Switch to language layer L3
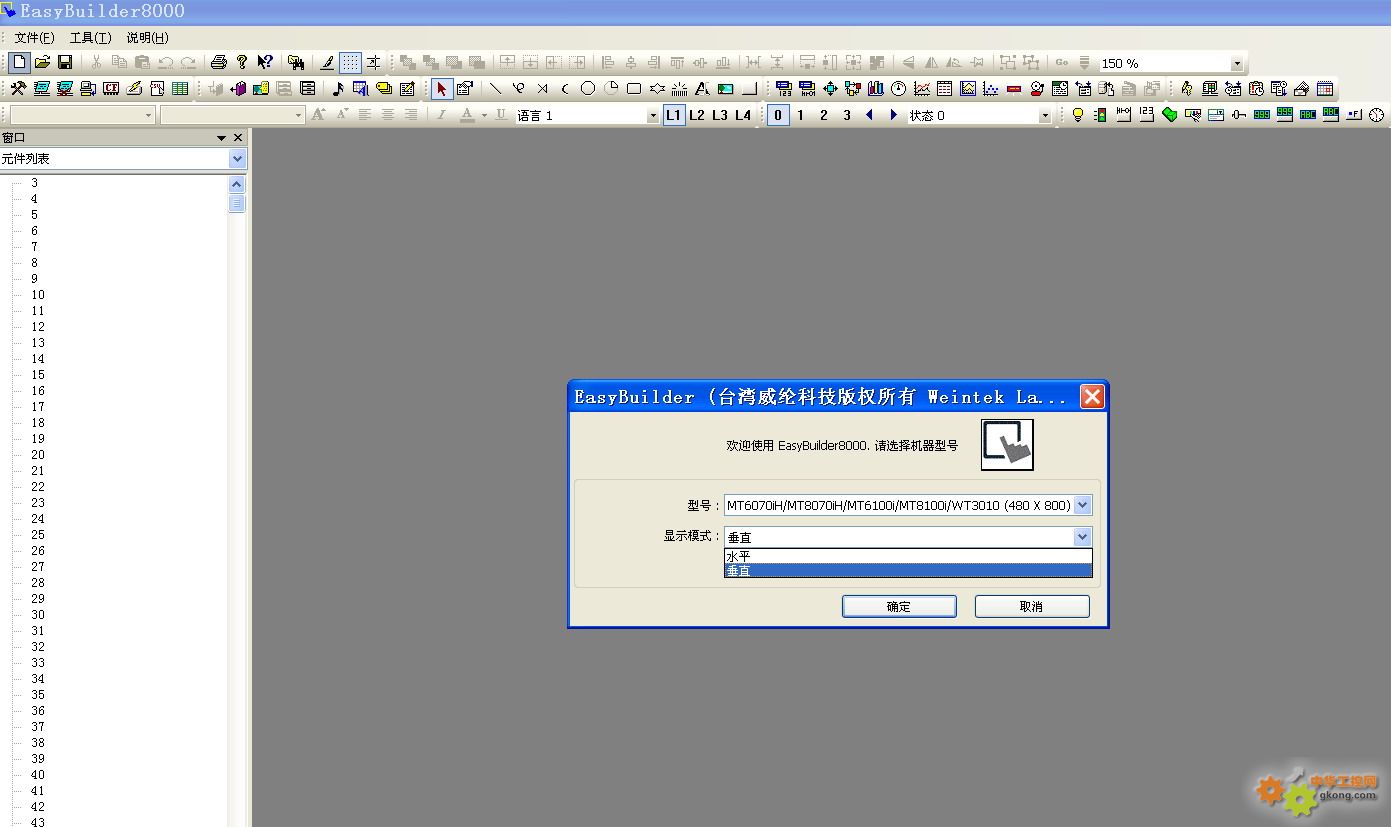The image size is (1391, 827). [x=720, y=115]
